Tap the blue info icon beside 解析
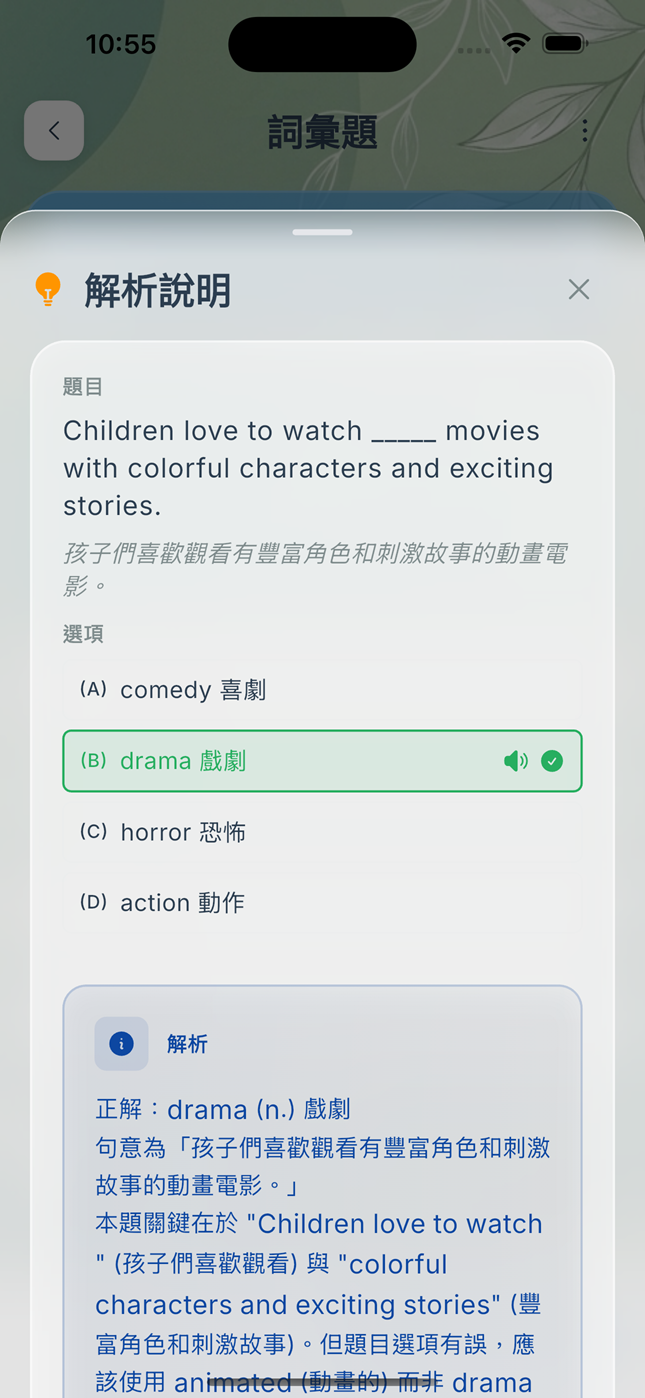 click(x=121, y=1044)
